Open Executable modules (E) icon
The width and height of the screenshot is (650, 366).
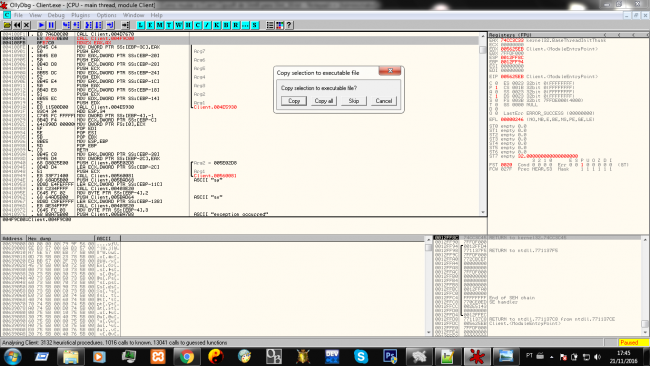pyautogui.click(x=150, y=25)
